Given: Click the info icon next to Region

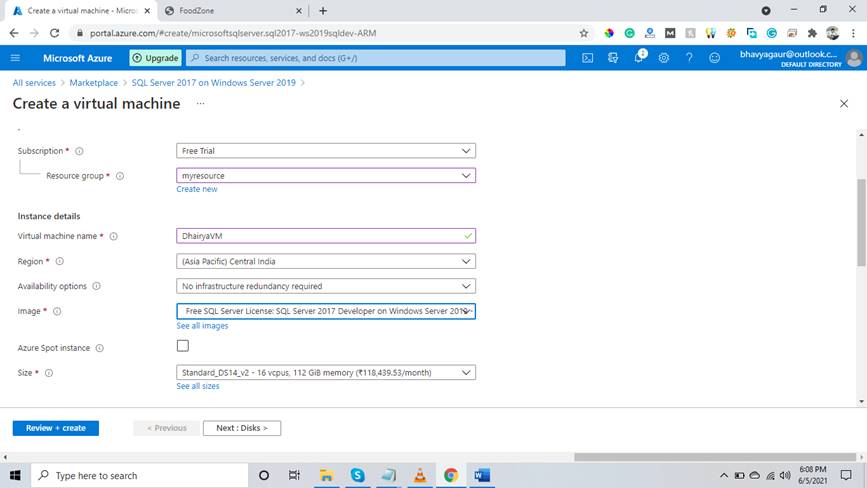Looking at the screenshot, I should point(59,261).
